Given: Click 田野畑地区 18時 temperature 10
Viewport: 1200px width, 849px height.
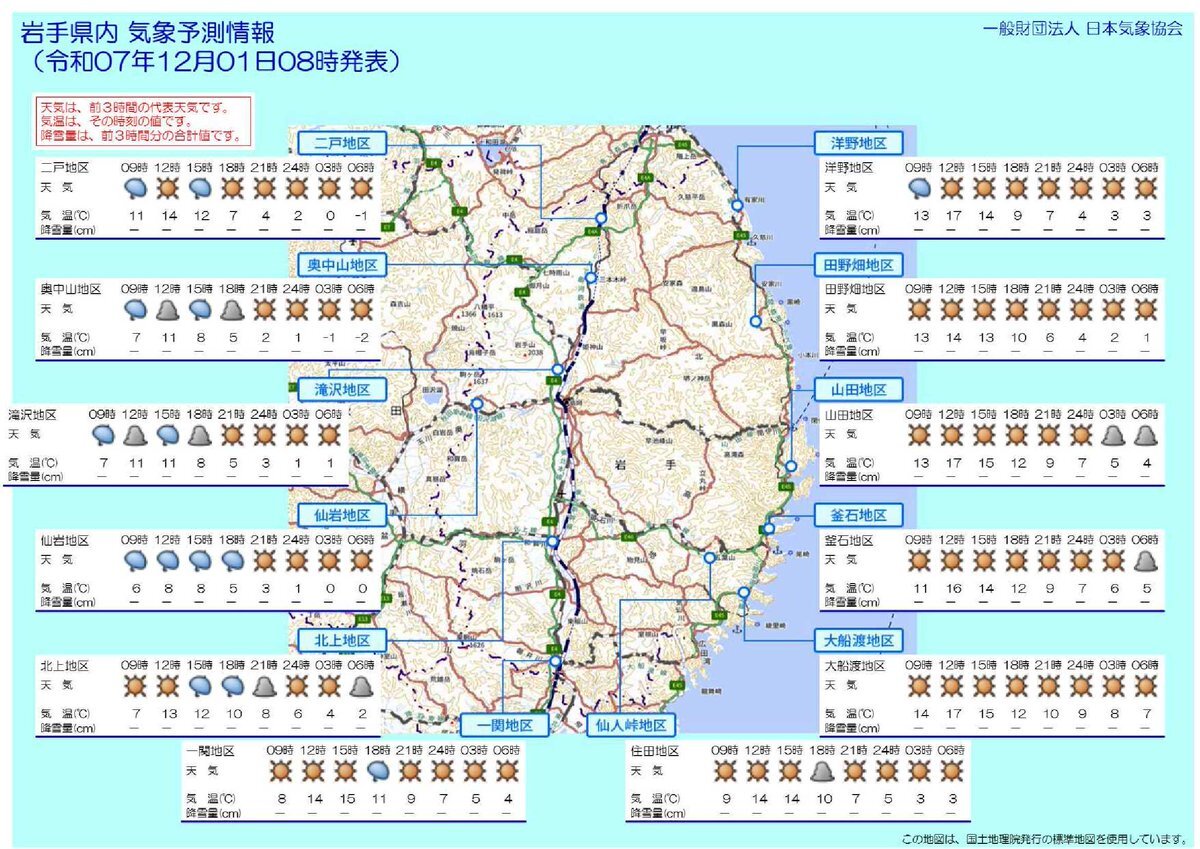Looking at the screenshot, I should pyautogui.click(x=1017, y=339).
